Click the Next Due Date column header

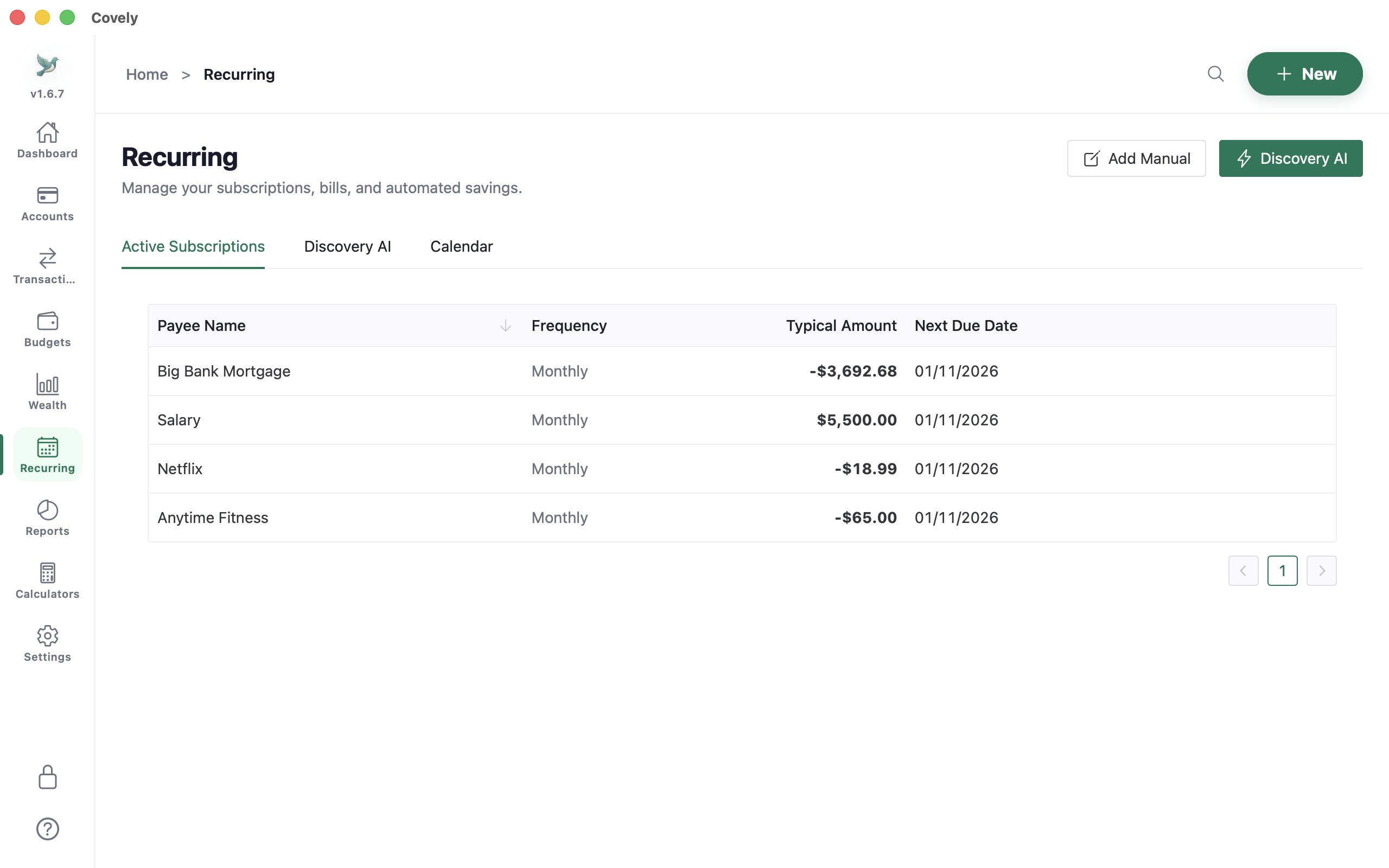tap(966, 325)
